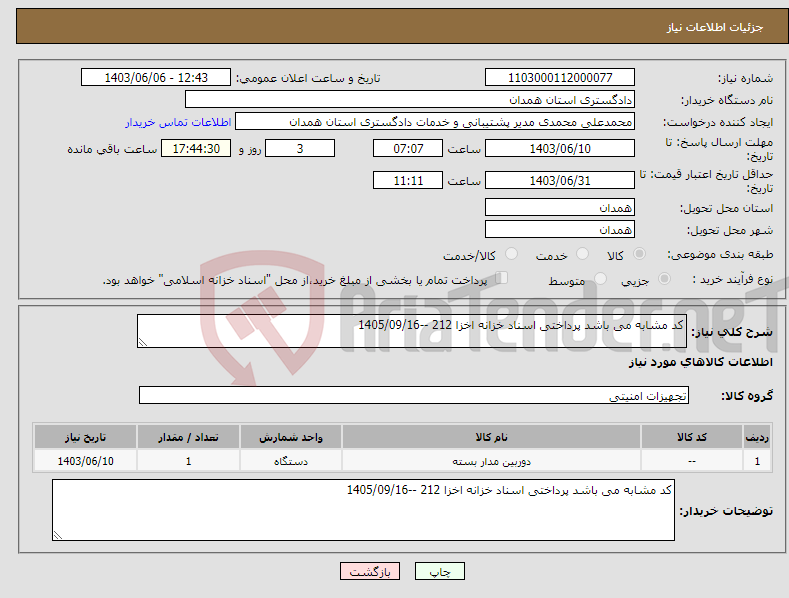Viewport: 789px width, 598px height.
Task: Click the تعداد / مقدار column header
Action: pyautogui.click(x=188, y=437)
